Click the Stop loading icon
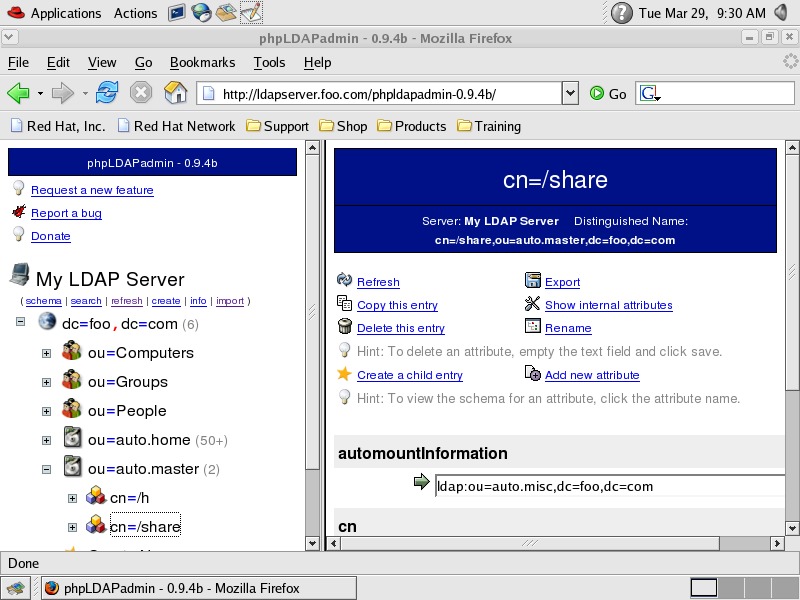Screen dimensions: 800x600 coord(141,93)
